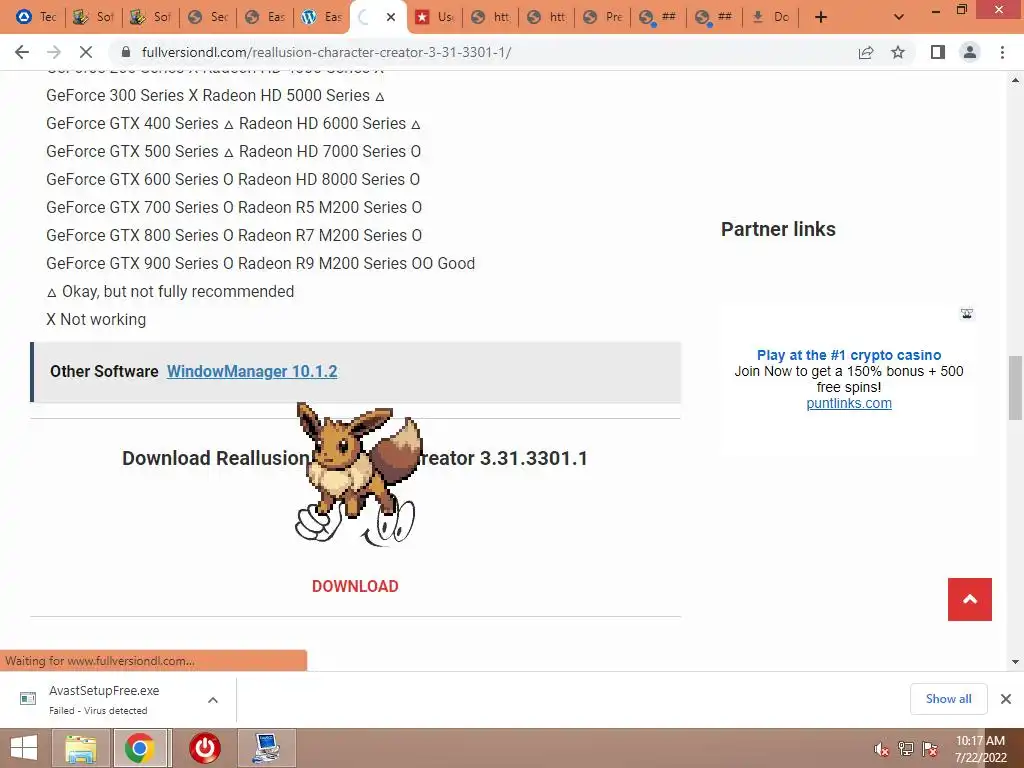This screenshot has width=1024, height=768.
Task: Click the 'Partner links' heading
Action: click(x=778, y=229)
